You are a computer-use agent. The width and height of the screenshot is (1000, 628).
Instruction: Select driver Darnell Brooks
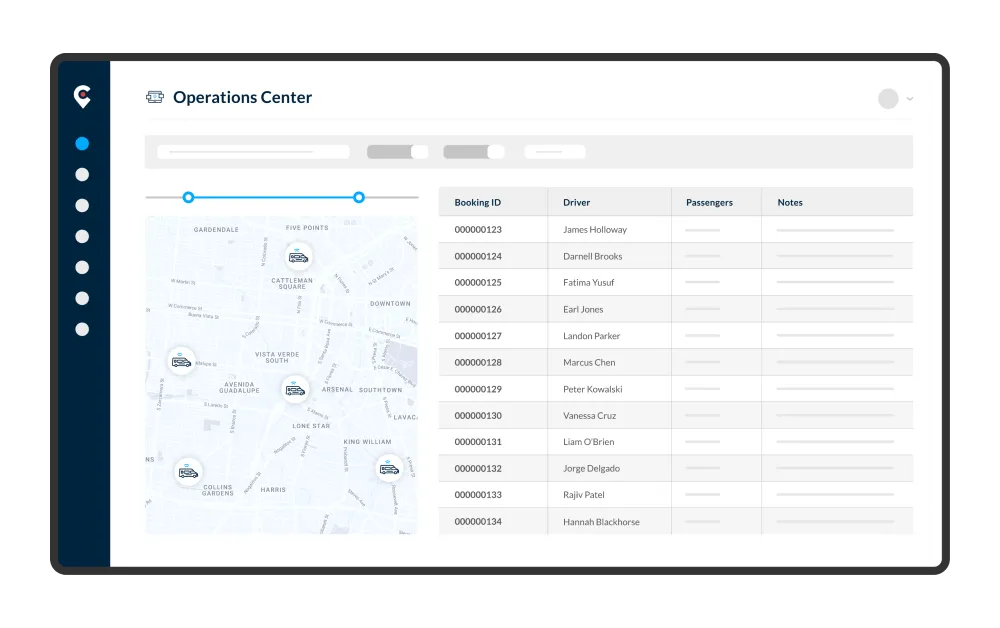(x=592, y=256)
